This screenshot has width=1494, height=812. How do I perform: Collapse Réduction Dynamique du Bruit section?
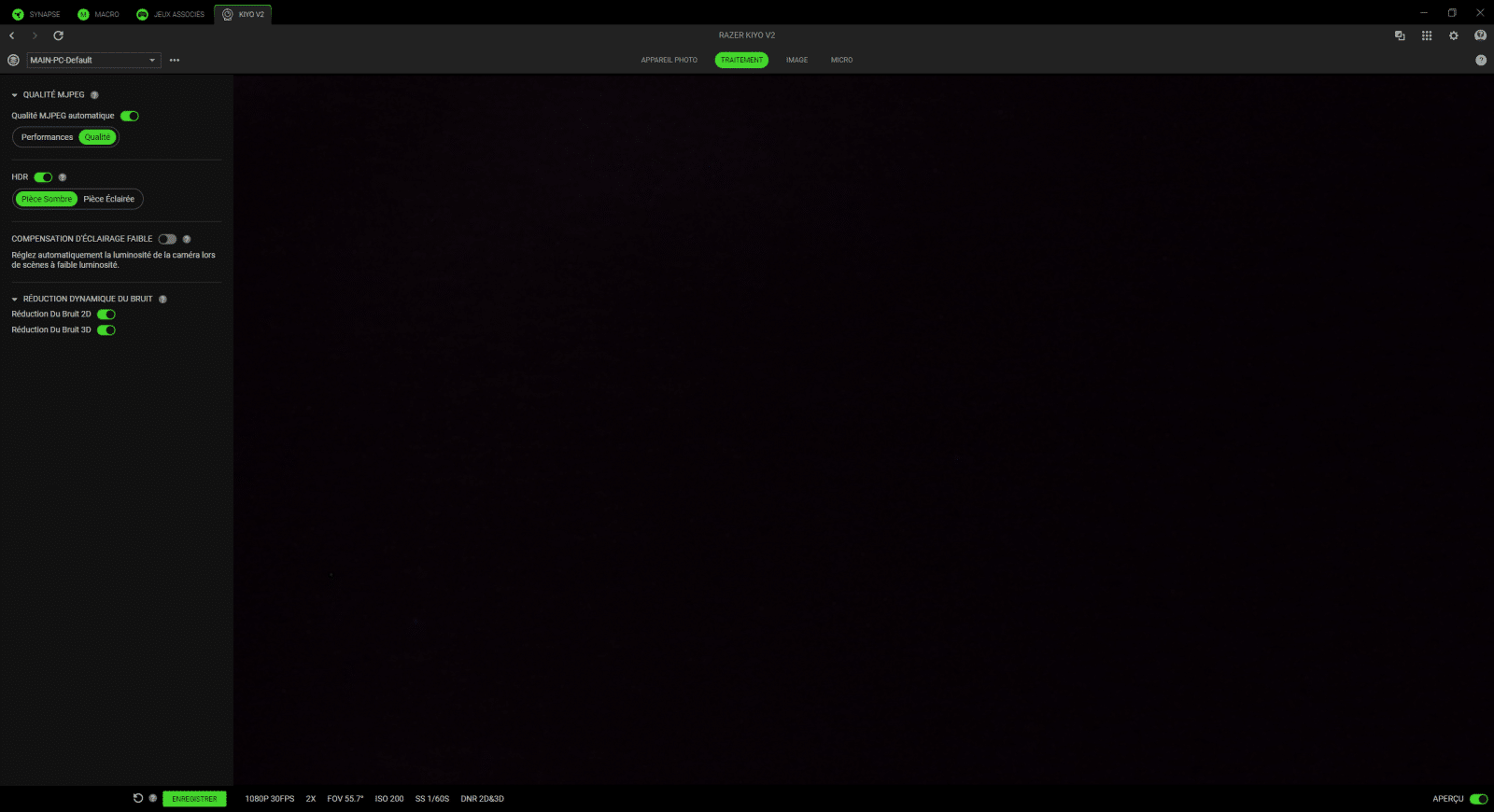pyautogui.click(x=15, y=300)
